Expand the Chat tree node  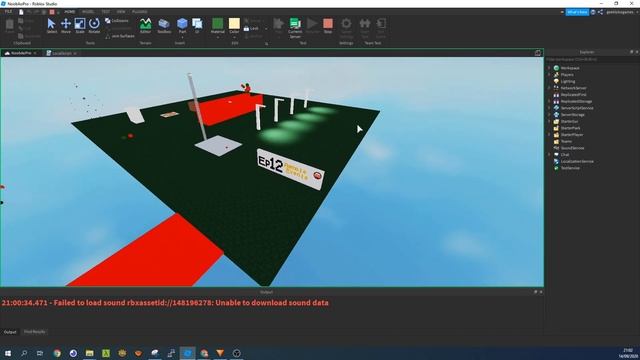click(549, 155)
